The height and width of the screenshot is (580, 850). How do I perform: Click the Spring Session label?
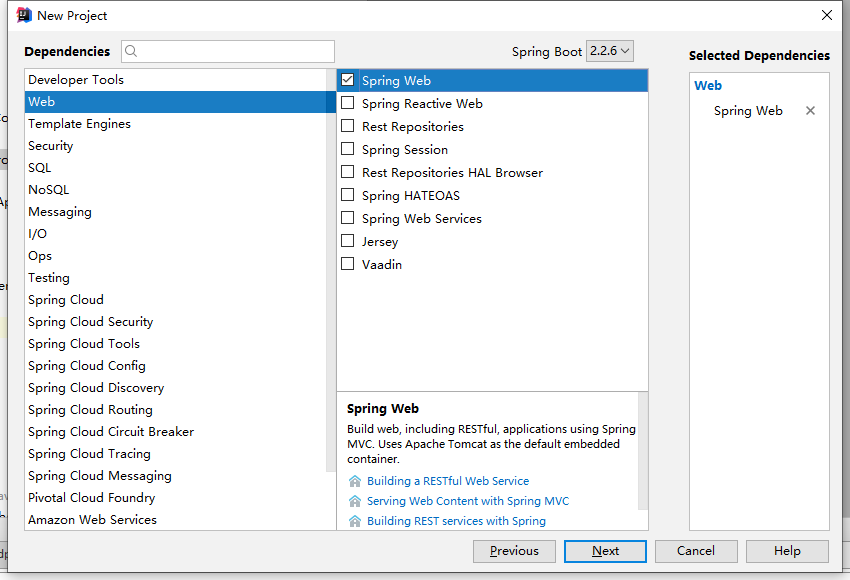pyautogui.click(x=405, y=150)
